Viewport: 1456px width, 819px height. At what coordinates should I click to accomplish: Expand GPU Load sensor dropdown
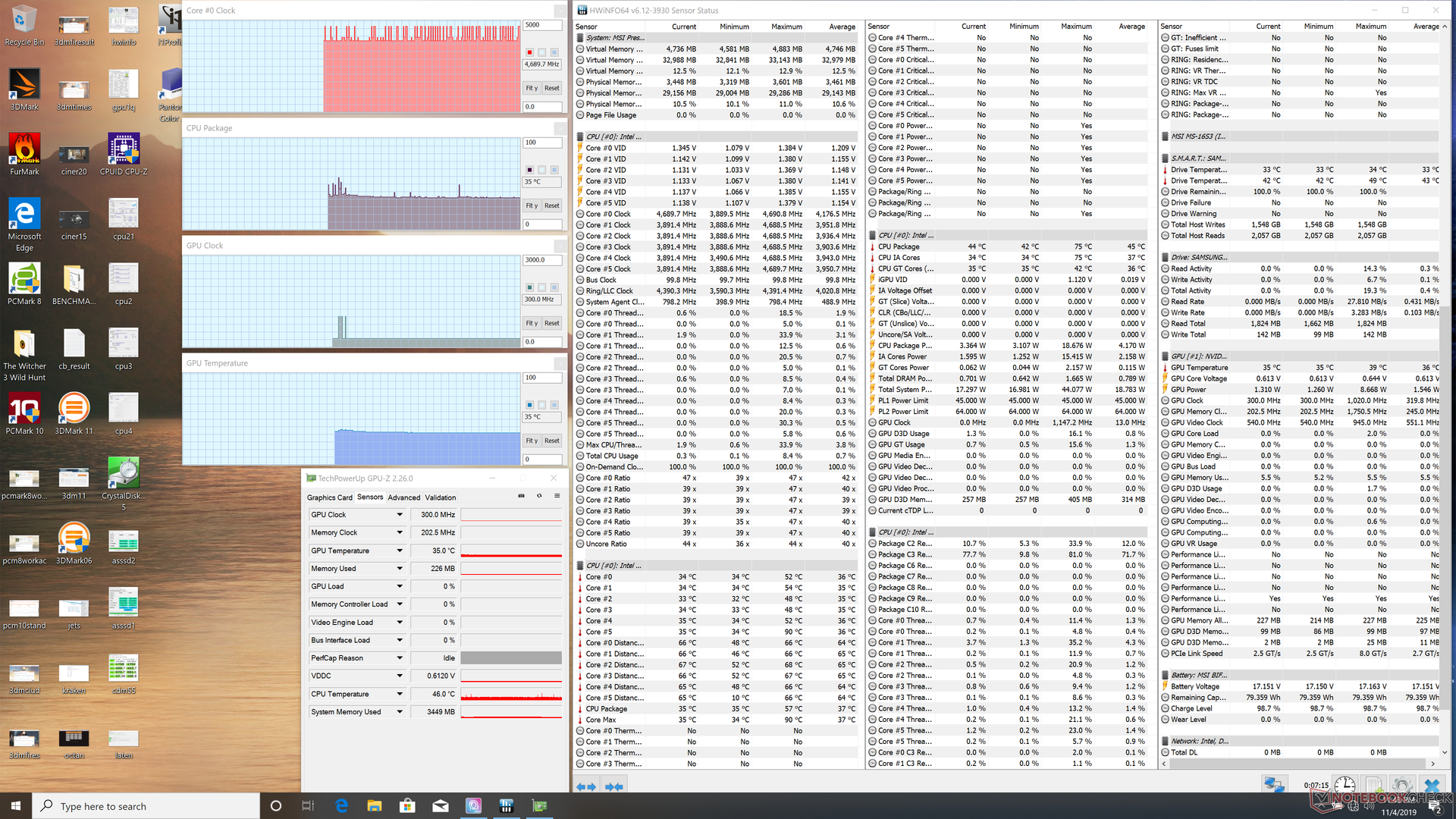tap(400, 586)
